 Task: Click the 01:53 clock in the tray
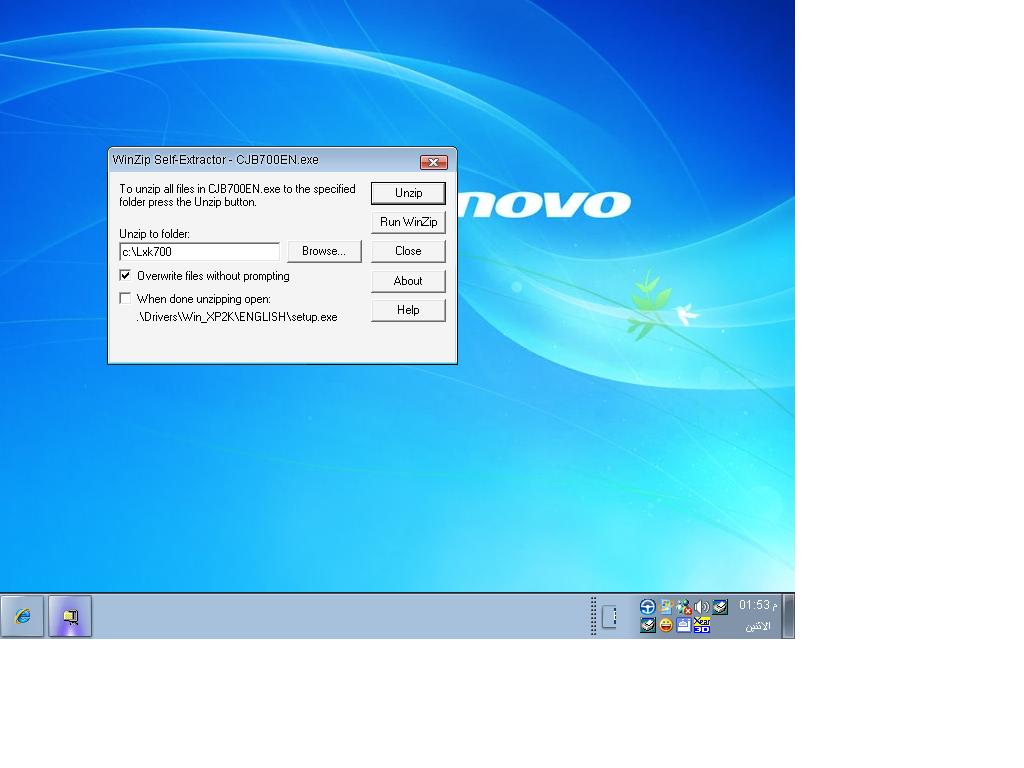click(x=758, y=605)
